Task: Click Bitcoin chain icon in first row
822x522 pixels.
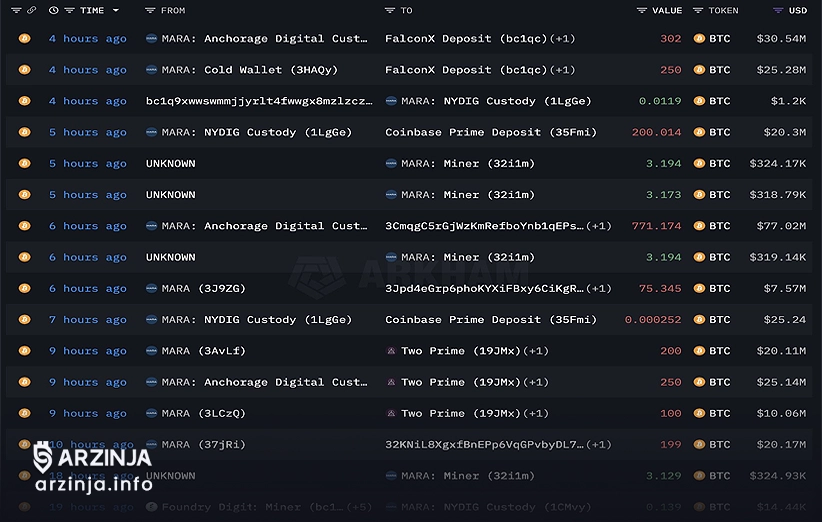Action: [x=25, y=39]
